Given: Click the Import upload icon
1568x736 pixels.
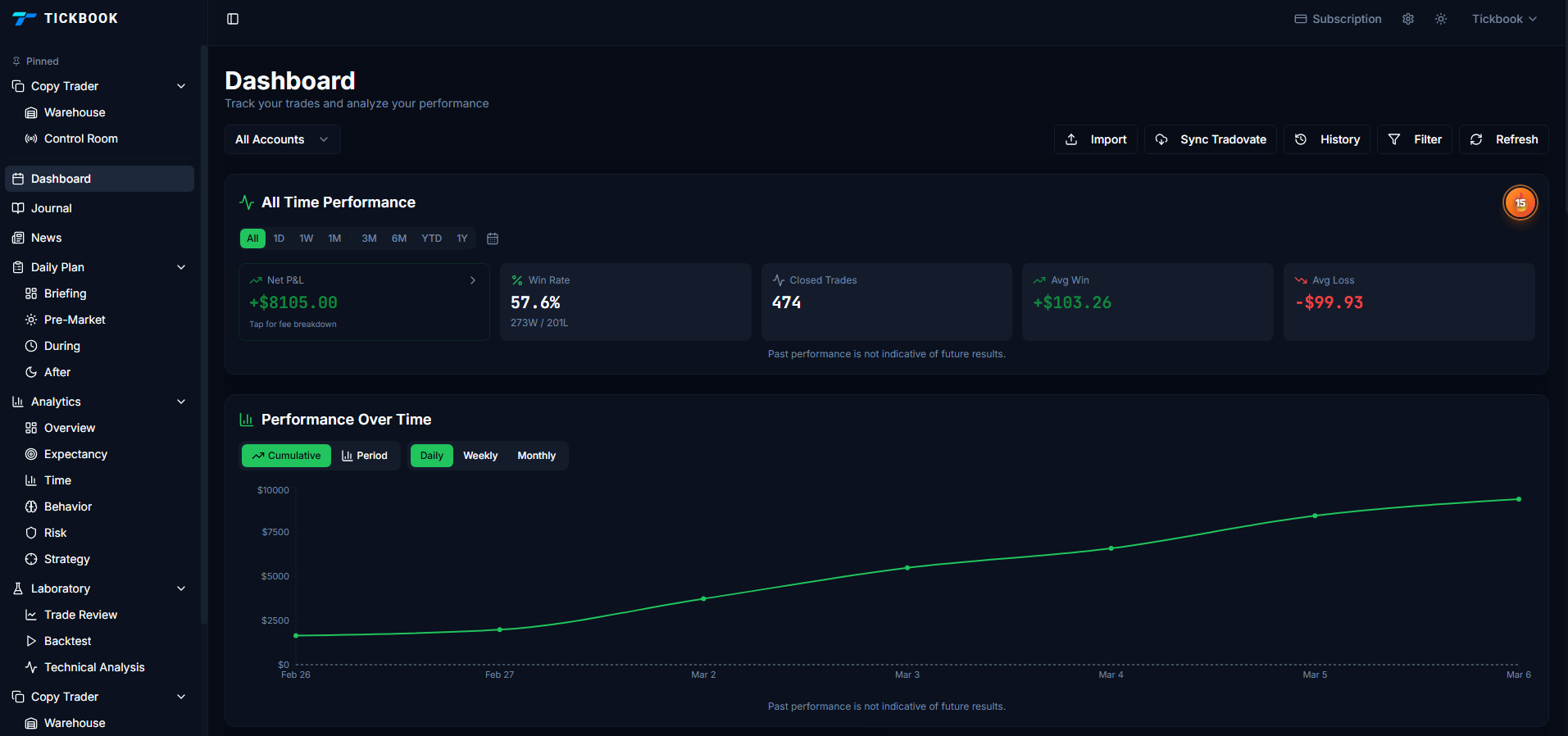Looking at the screenshot, I should point(1071,139).
